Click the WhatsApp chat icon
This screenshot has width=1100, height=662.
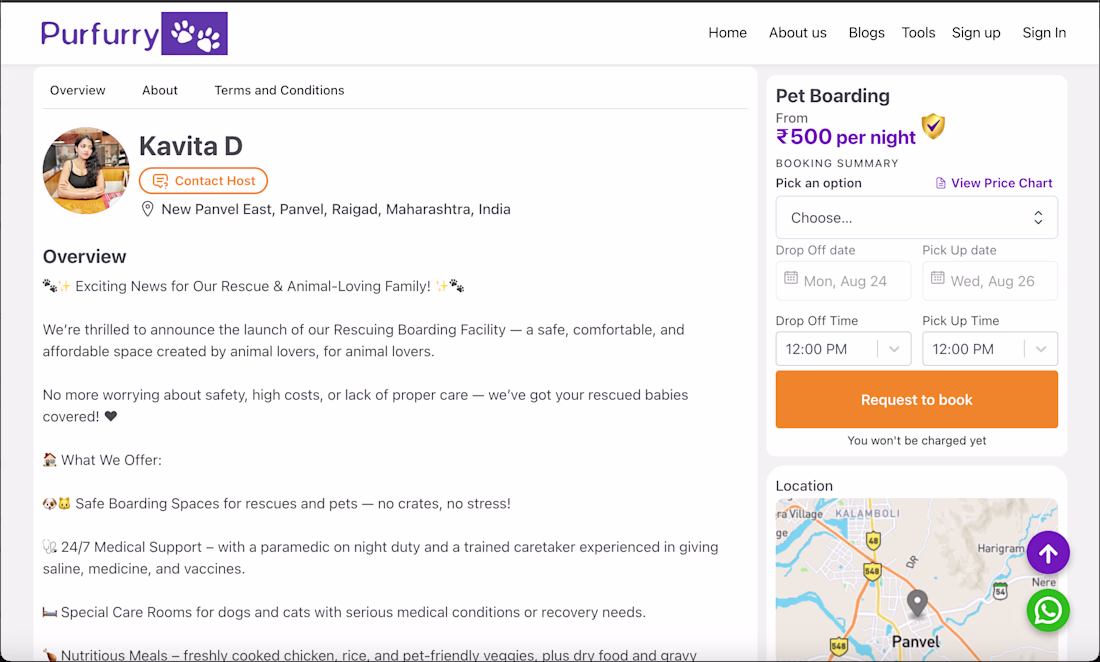tap(1047, 610)
